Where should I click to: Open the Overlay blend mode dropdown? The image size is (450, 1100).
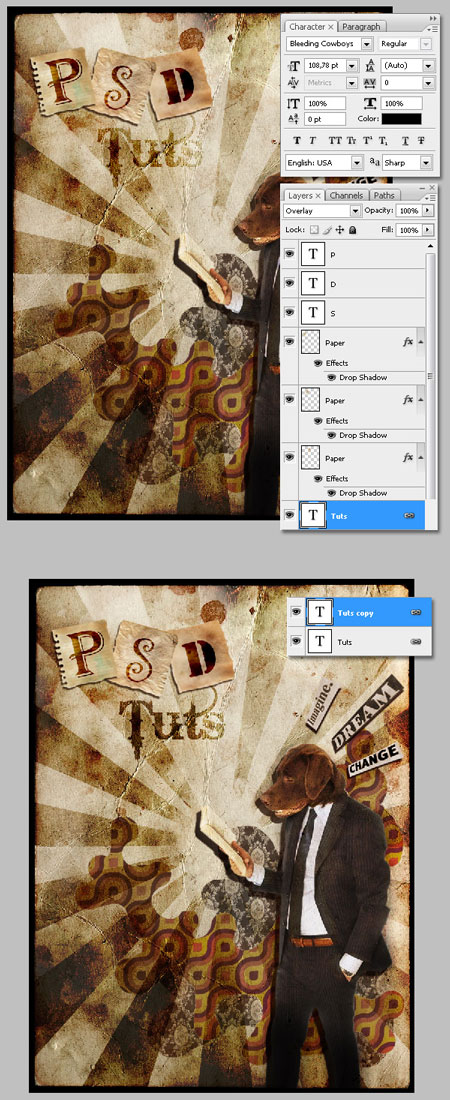pyautogui.click(x=355, y=210)
